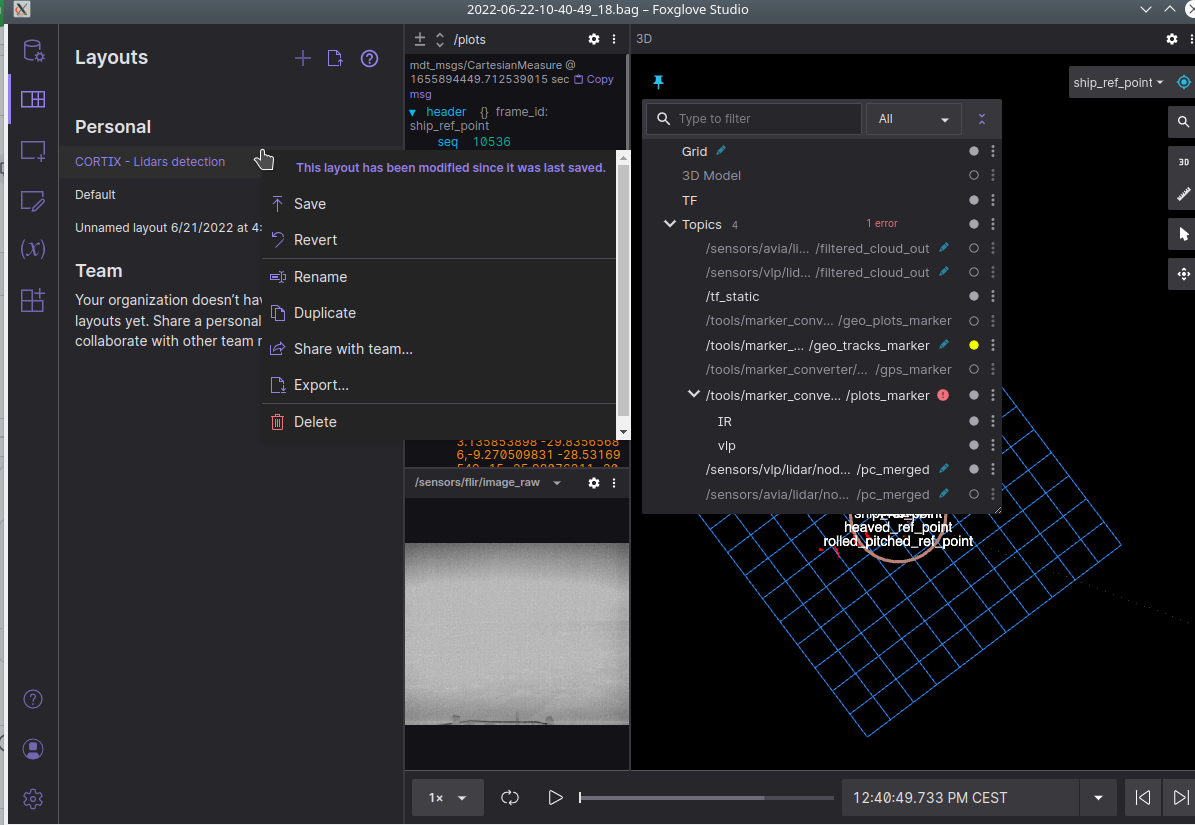The width and height of the screenshot is (1195, 825).
Task: Collapse the plots_marker topic namespaces
Action: click(694, 395)
